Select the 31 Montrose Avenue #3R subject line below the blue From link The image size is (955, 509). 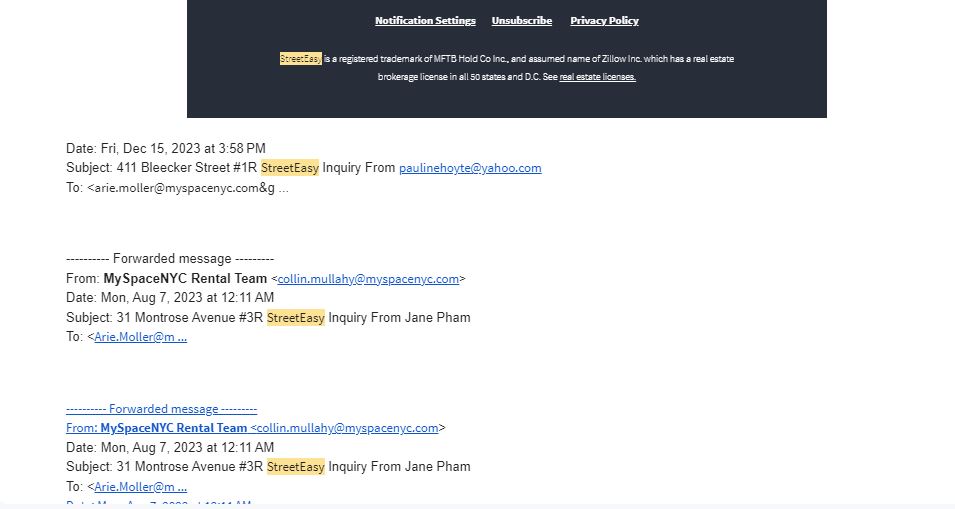[x=268, y=467]
